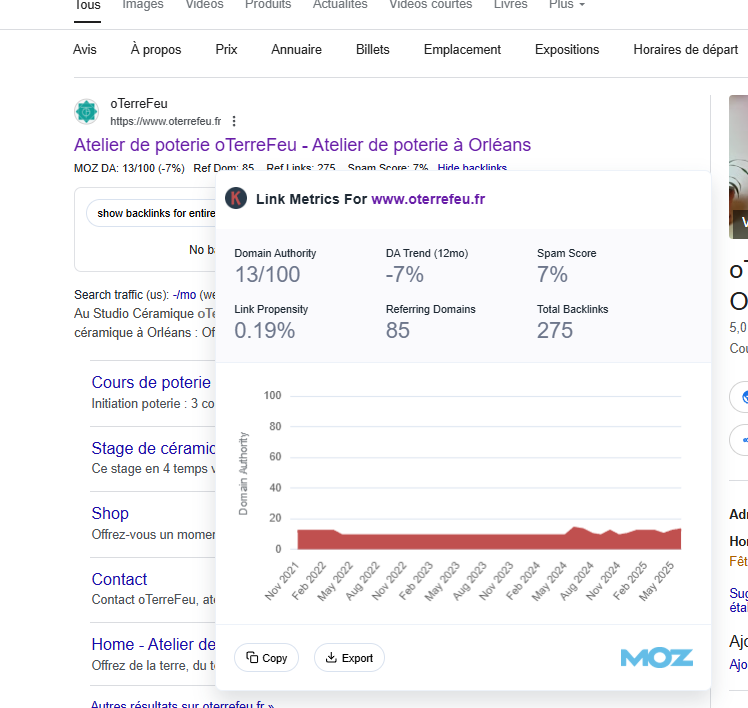Click the Domain Authority 13/100 value
Image resolution: width=748 pixels, height=708 pixels.
pyautogui.click(x=267, y=275)
